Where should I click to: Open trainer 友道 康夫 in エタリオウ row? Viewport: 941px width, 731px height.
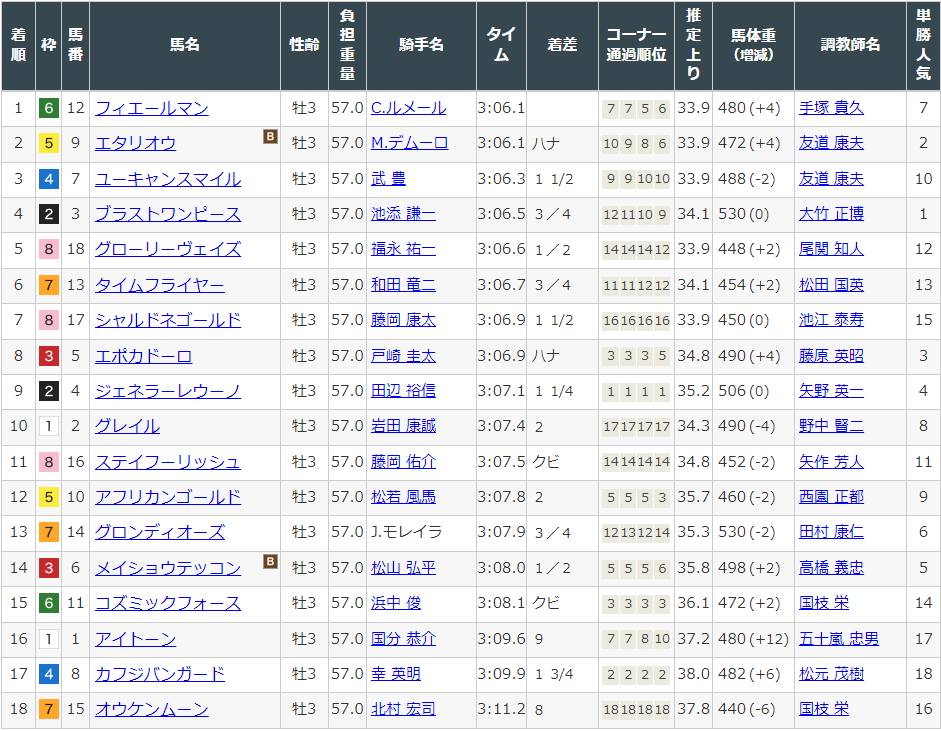pyautogui.click(x=831, y=143)
